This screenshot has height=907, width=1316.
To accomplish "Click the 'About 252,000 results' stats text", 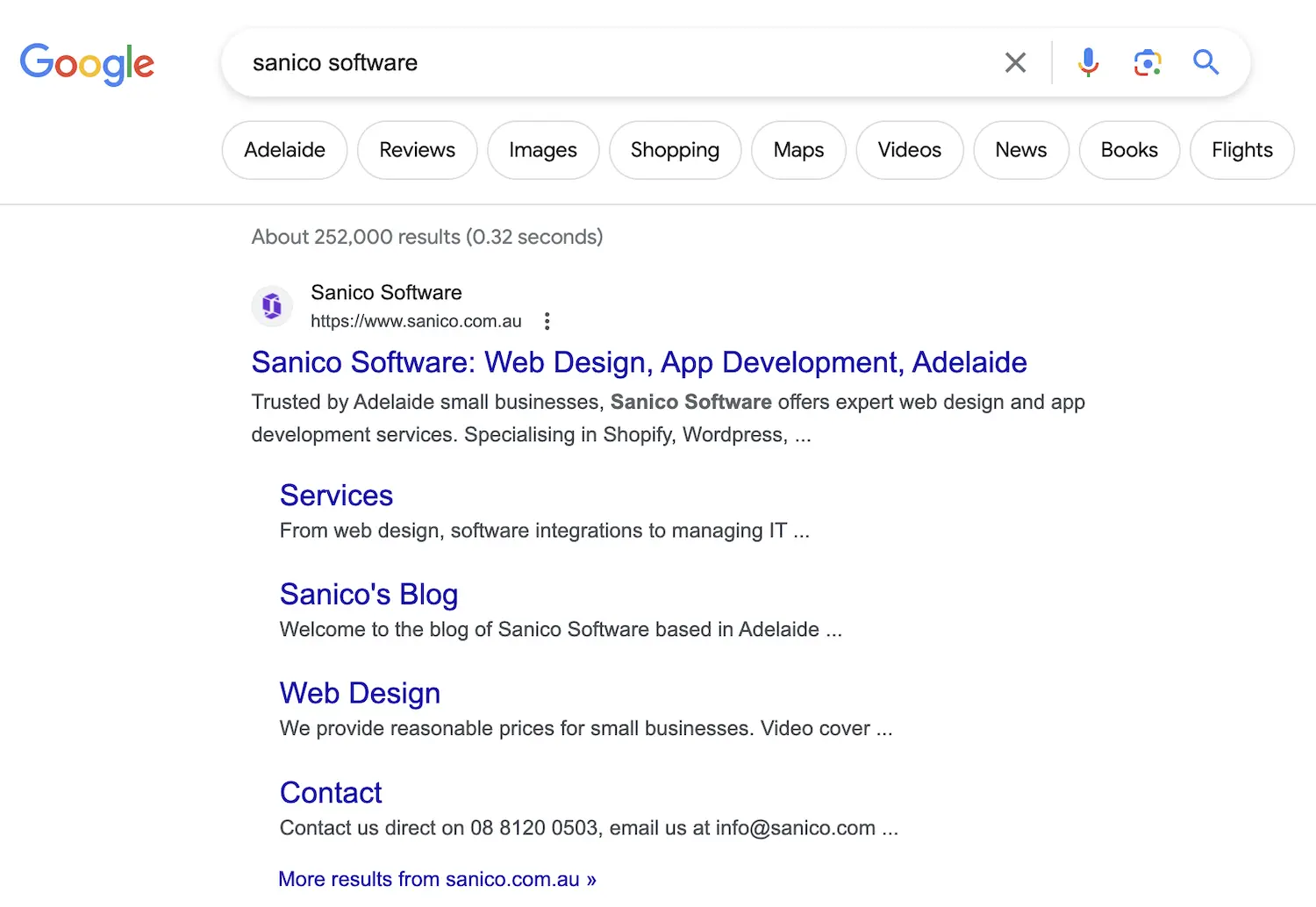I will [427, 237].
